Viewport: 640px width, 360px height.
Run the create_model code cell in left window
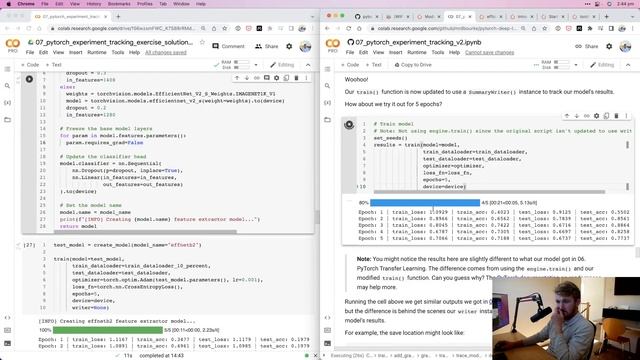[29, 79]
